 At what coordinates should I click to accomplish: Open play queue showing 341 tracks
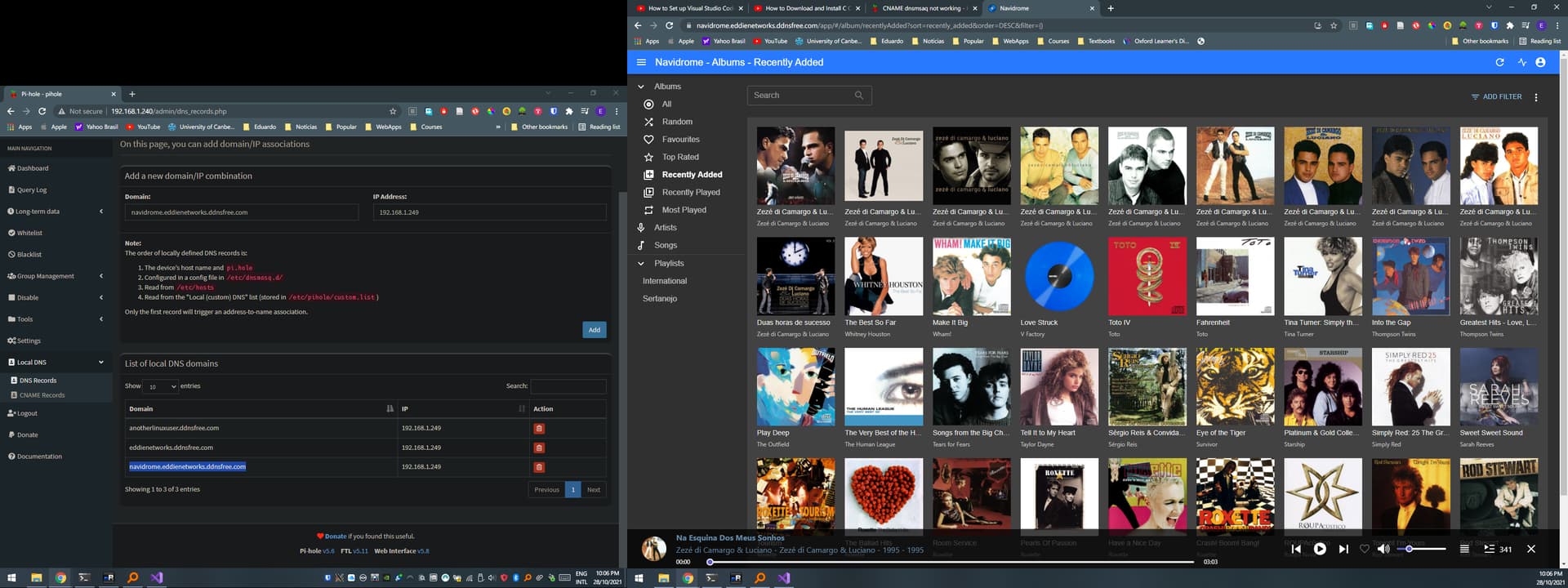(x=1498, y=549)
